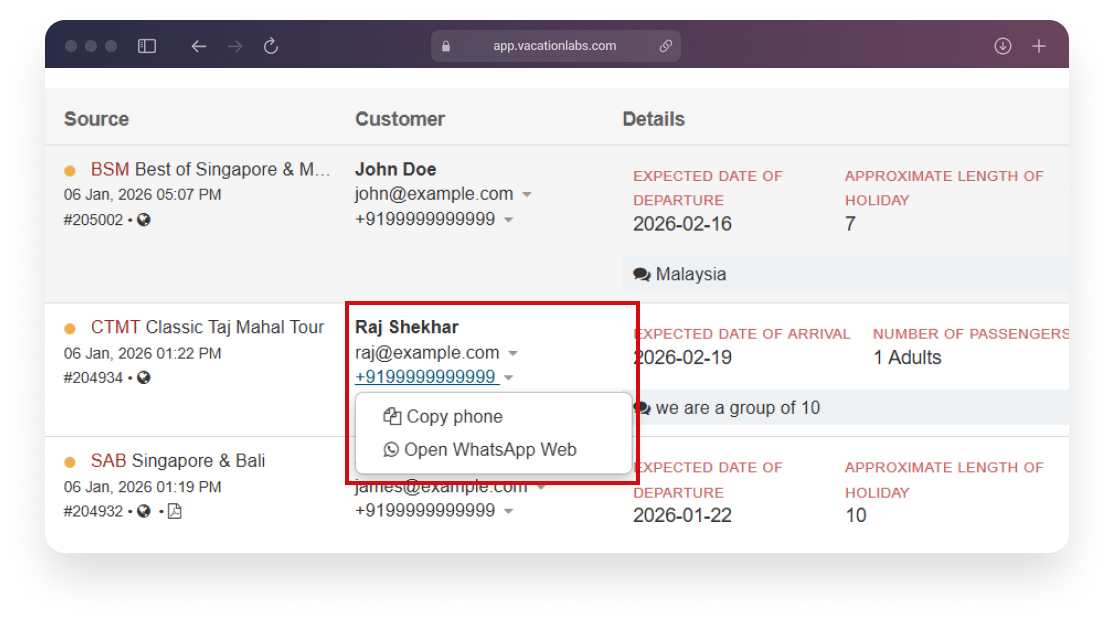Open the BSM tour code link
The width and height of the screenshot is (1114, 623).
click(110, 170)
